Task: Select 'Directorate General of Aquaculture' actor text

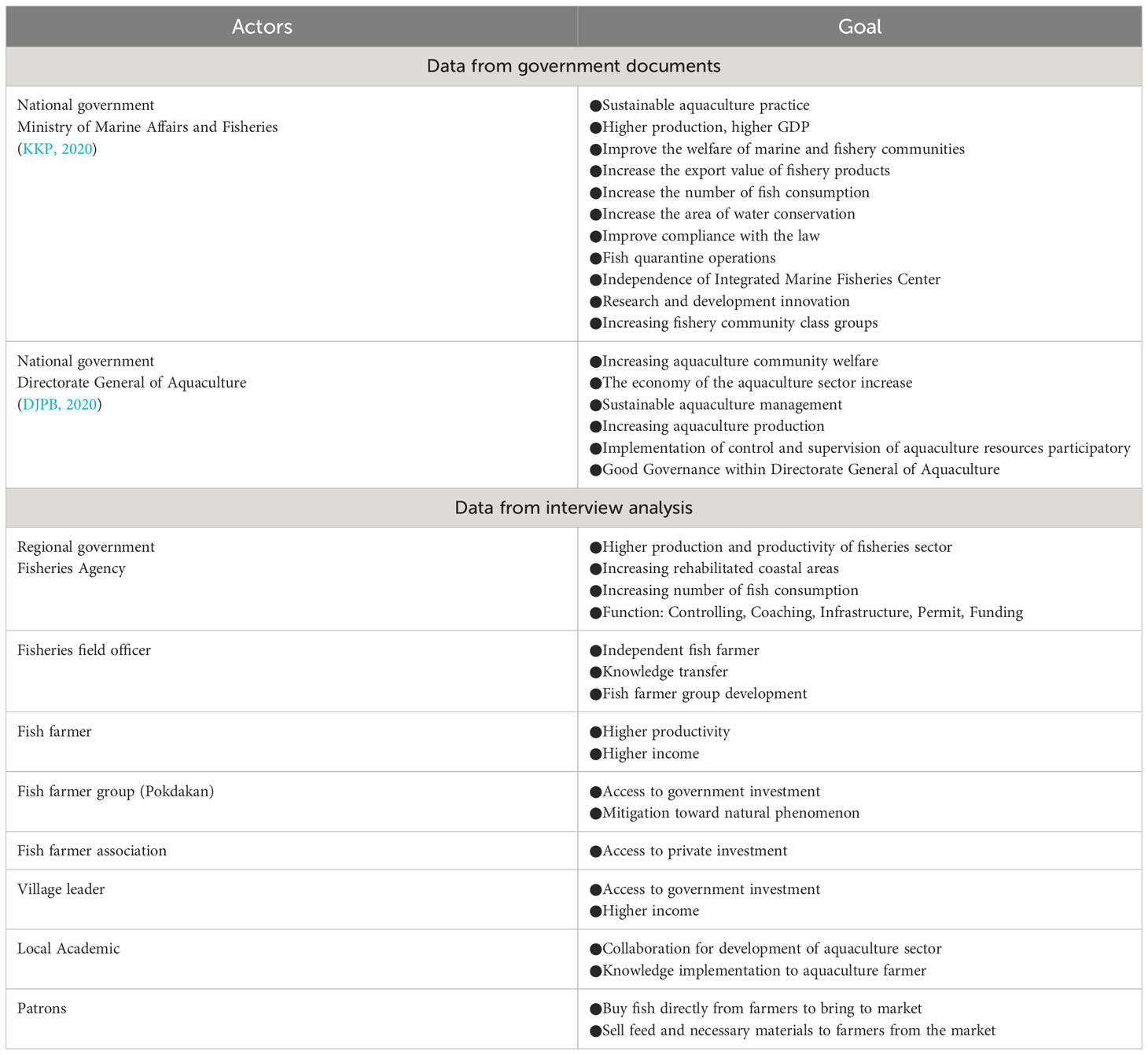Action: click(132, 382)
